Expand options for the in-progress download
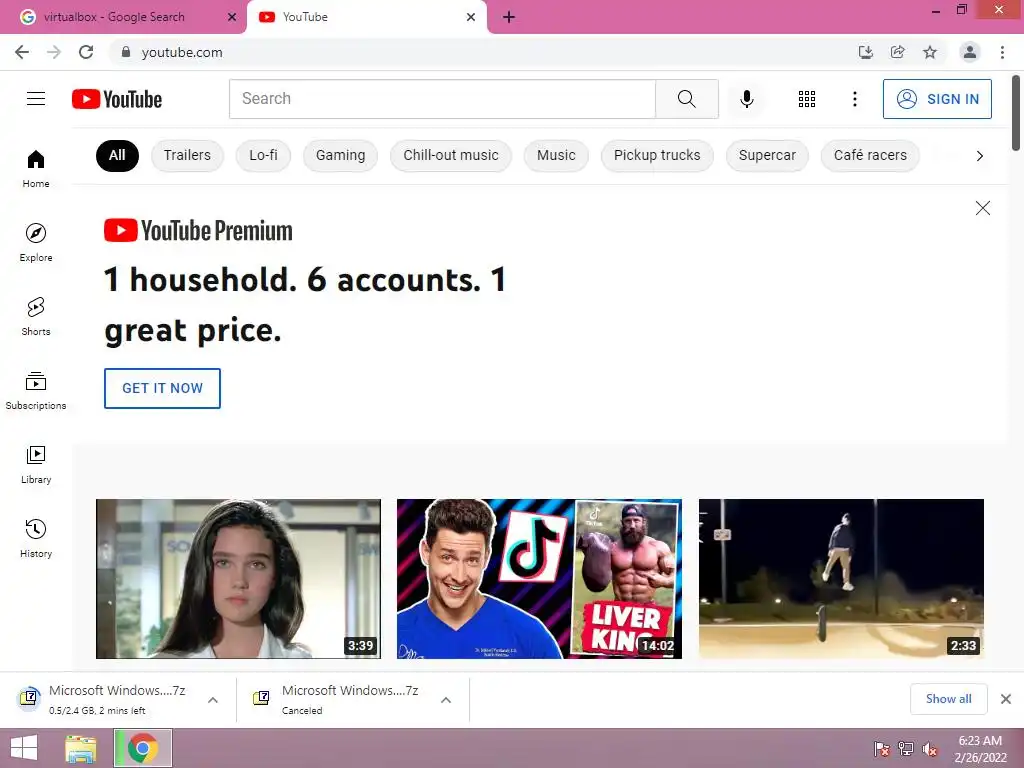The image size is (1024, 768). pos(213,699)
